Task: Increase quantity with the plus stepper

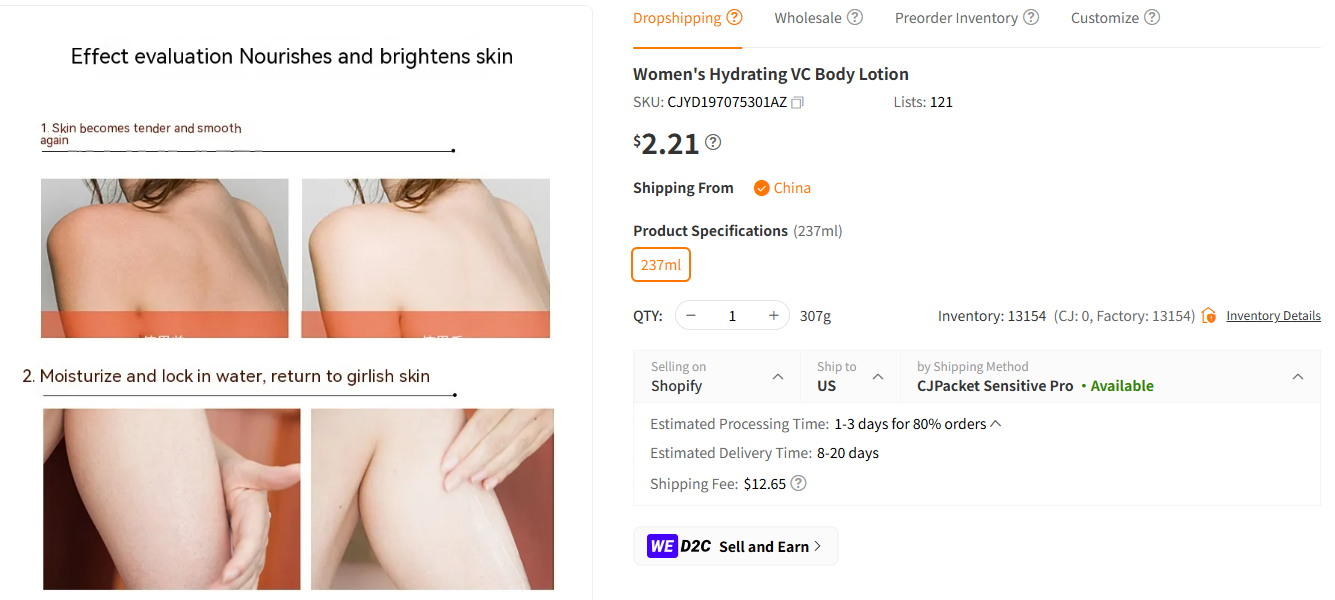Action: coord(773,315)
